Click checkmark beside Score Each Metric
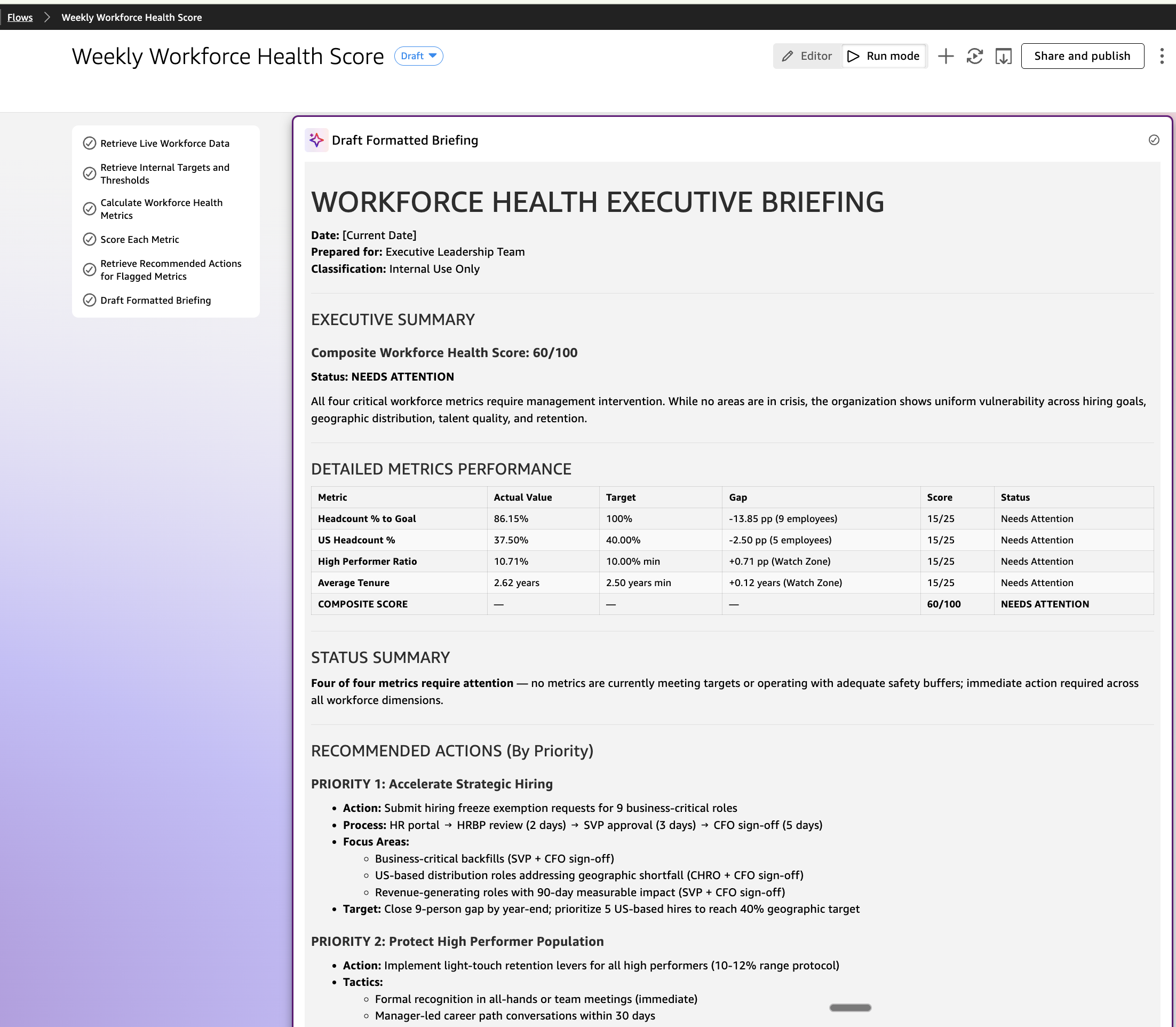Screen dimensions: 1176x1027 89,240
